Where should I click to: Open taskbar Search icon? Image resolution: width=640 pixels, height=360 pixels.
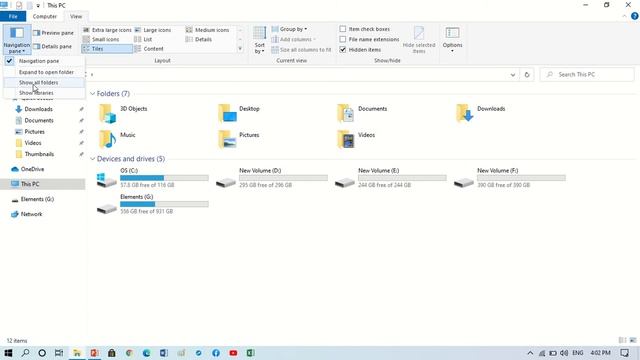point(25,353)
